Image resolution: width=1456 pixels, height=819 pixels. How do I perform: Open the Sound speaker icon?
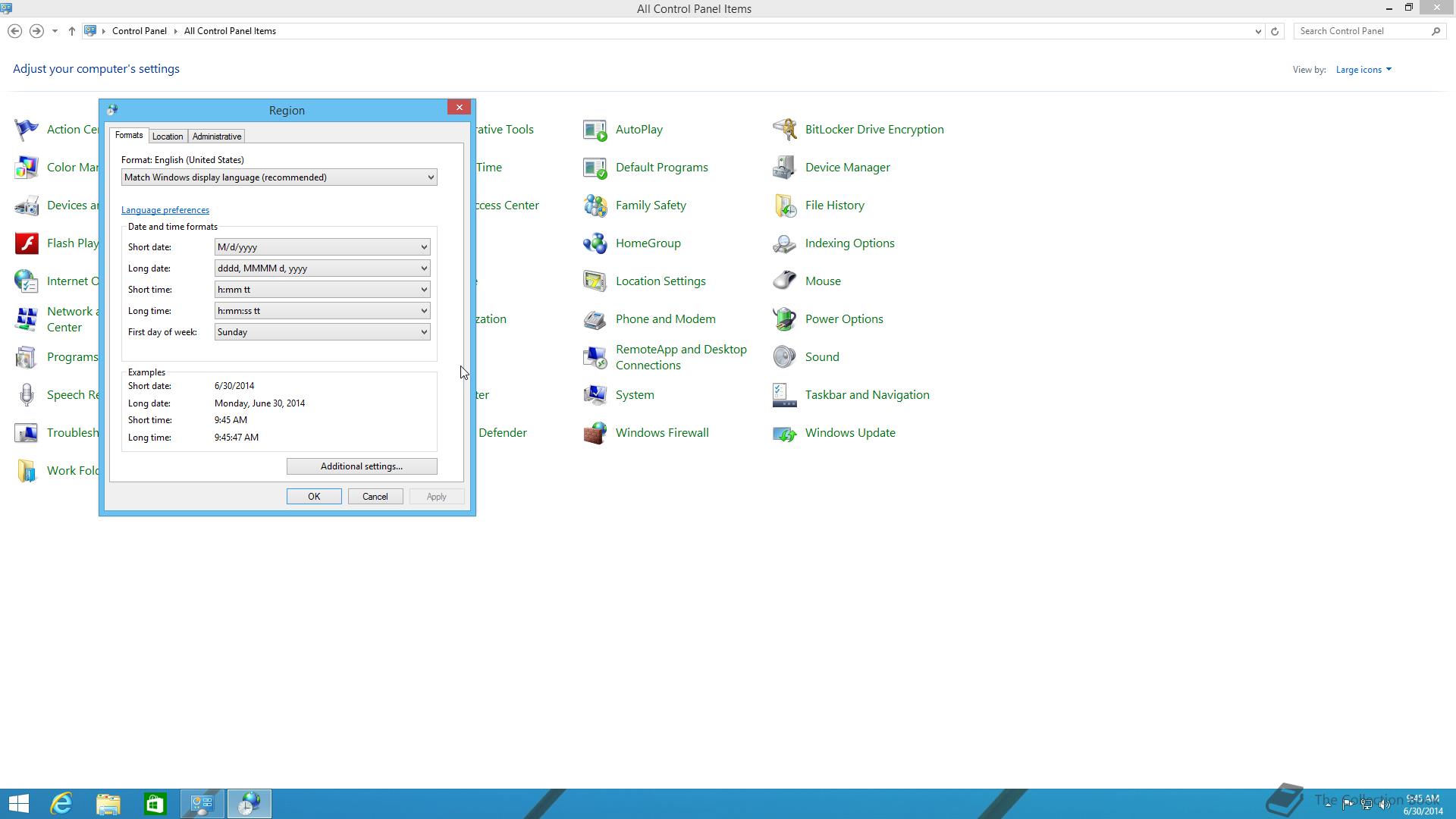784,357
